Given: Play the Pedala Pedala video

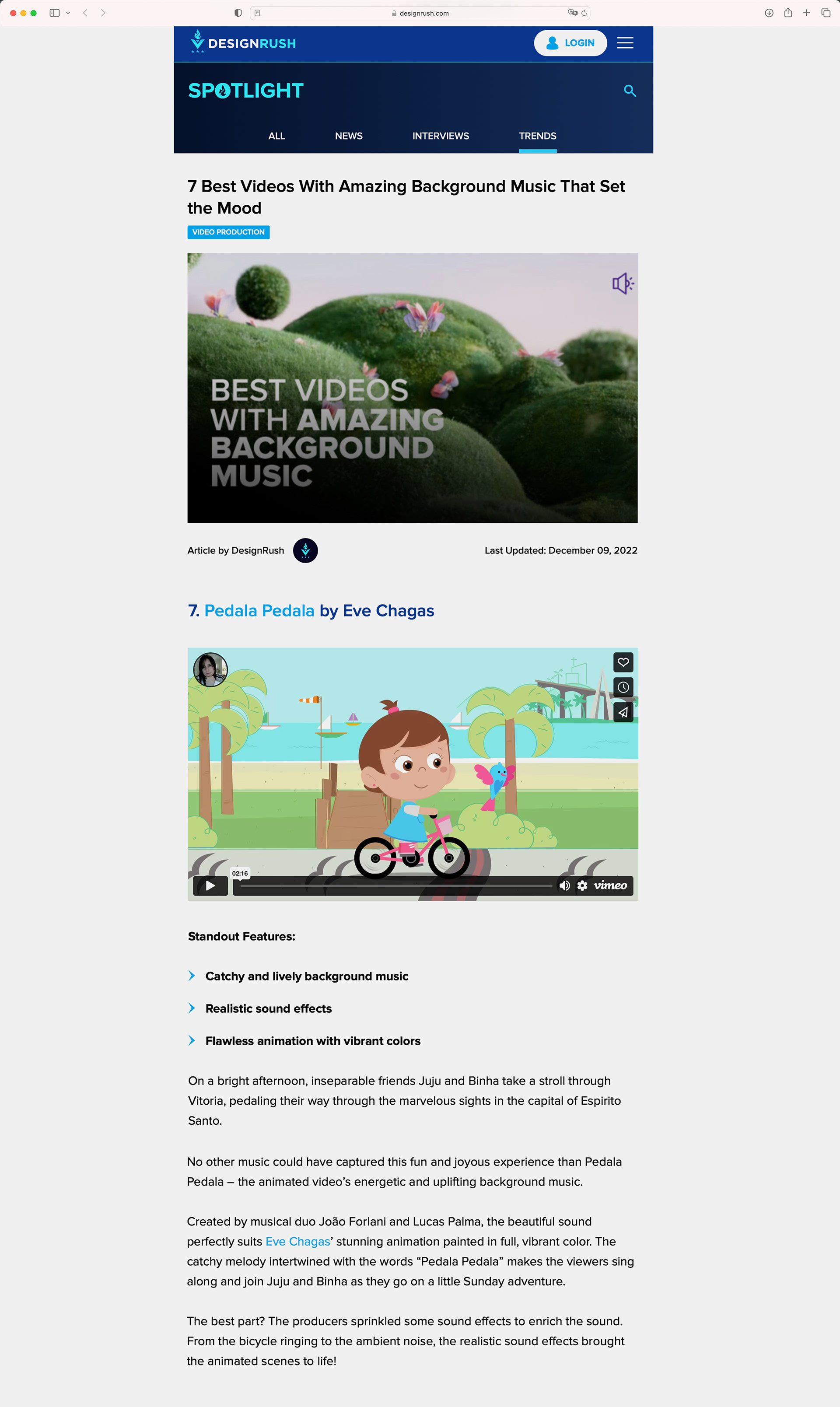Looking at the screenshot, I should pyautogui.click(x=210, y=886).
